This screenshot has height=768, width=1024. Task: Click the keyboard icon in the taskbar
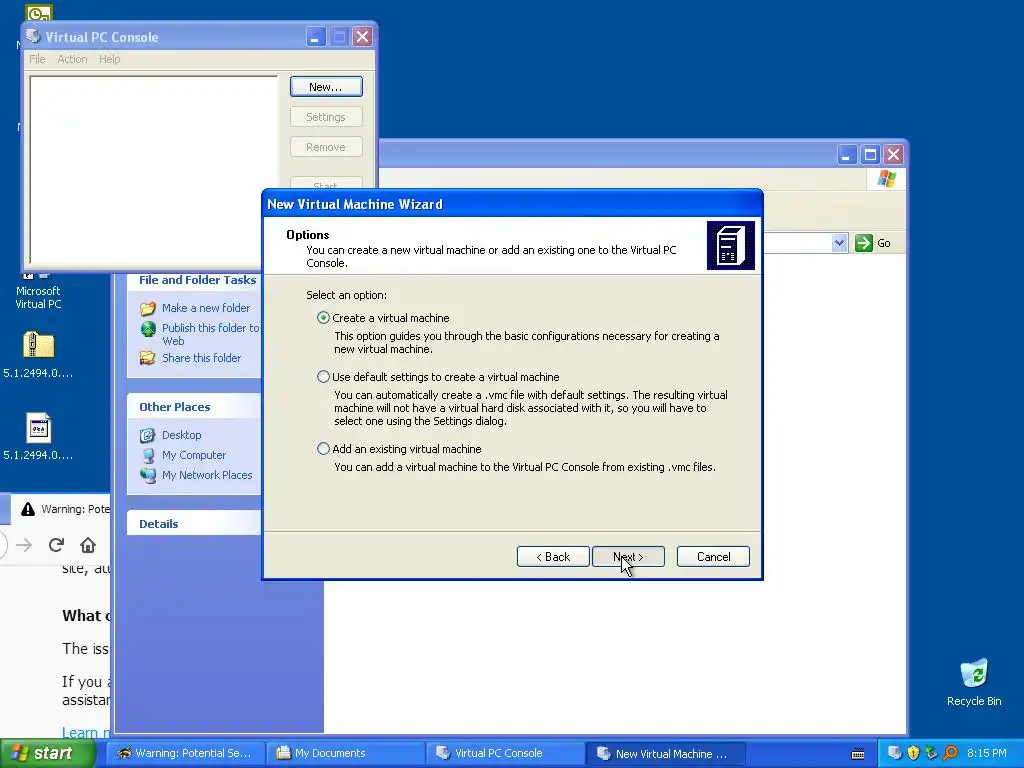pyautogui.click(x=858, y=754)
